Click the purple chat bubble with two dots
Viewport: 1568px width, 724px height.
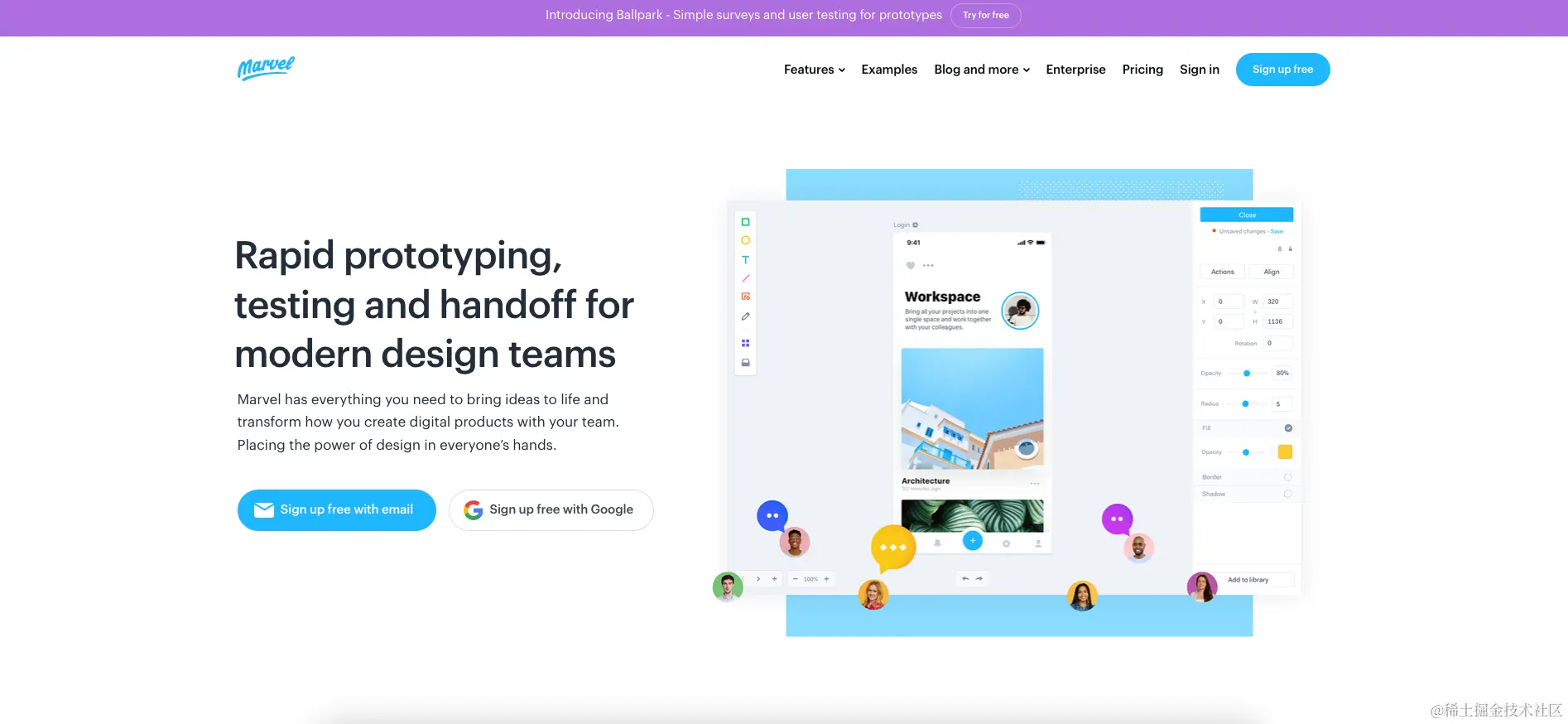tap(1117, 519)
